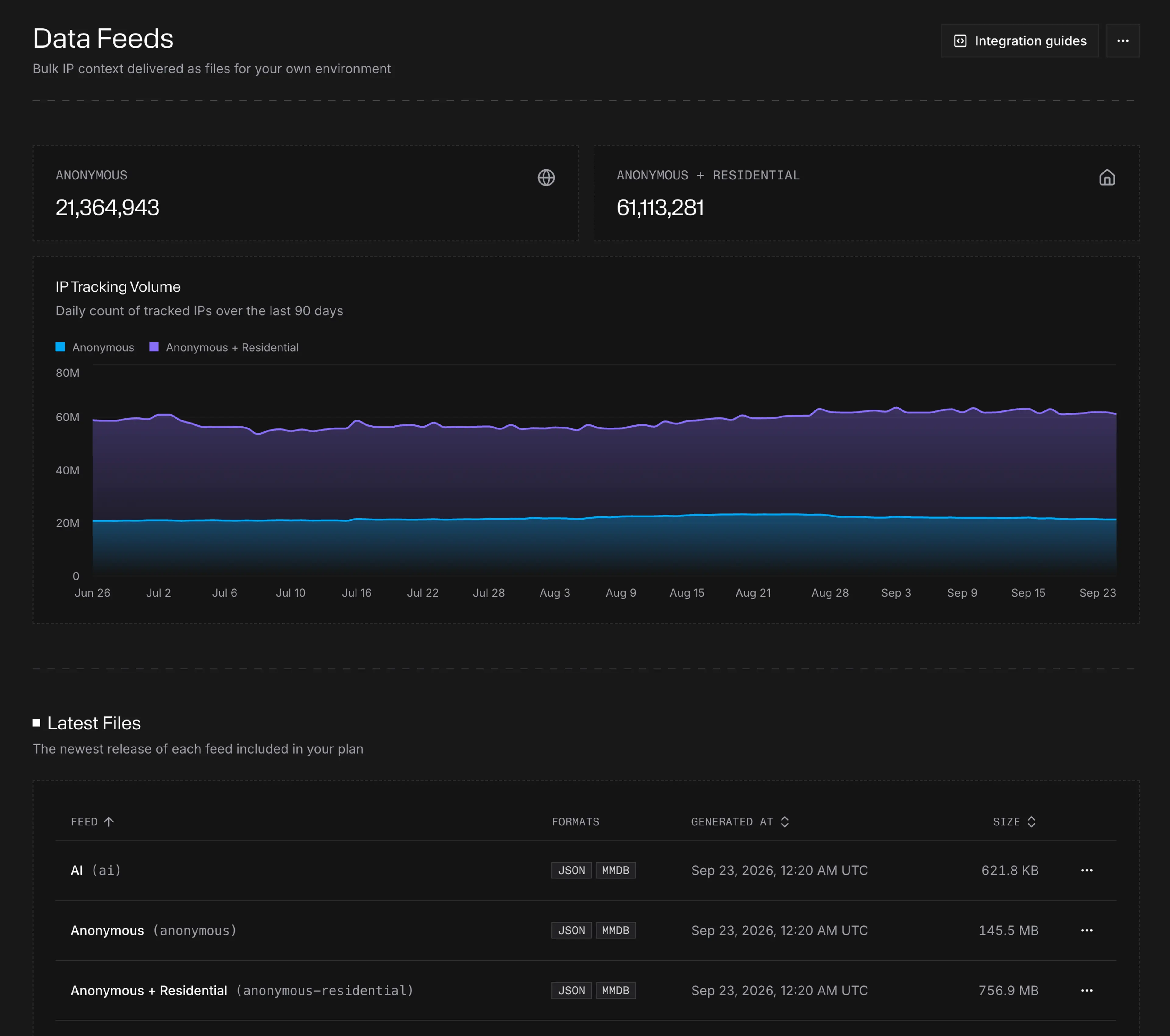Click the IP Tracking Volume chart title
This screenshot has width=1170, height=1036.
click(118, 287)
